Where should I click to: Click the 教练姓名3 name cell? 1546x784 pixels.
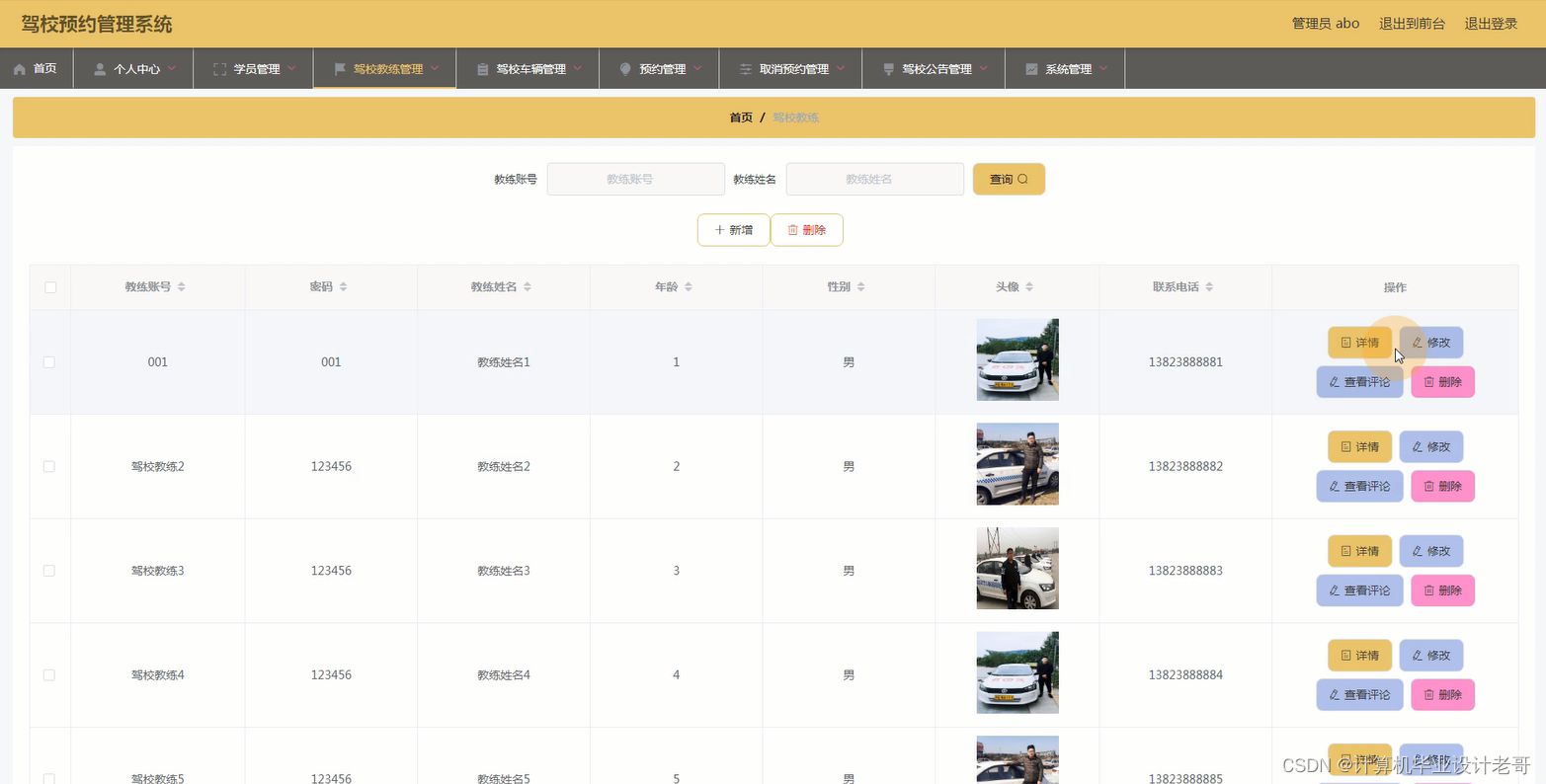pyautogui.click(x=504, y=571)
